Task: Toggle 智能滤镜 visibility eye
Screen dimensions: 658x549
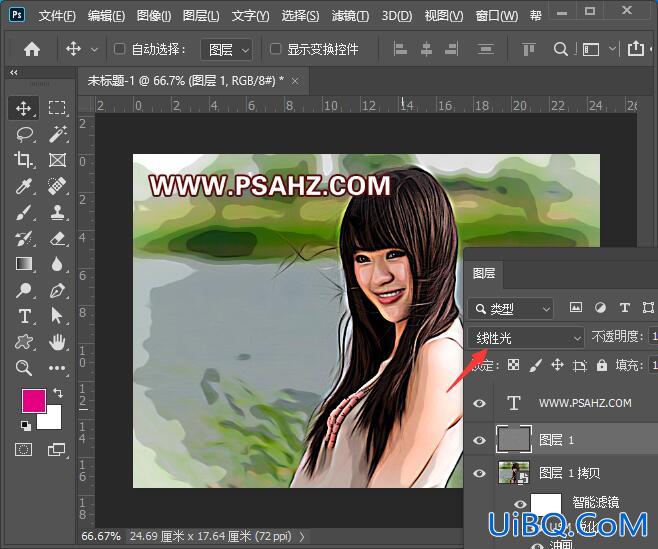Action: [520, 504]
